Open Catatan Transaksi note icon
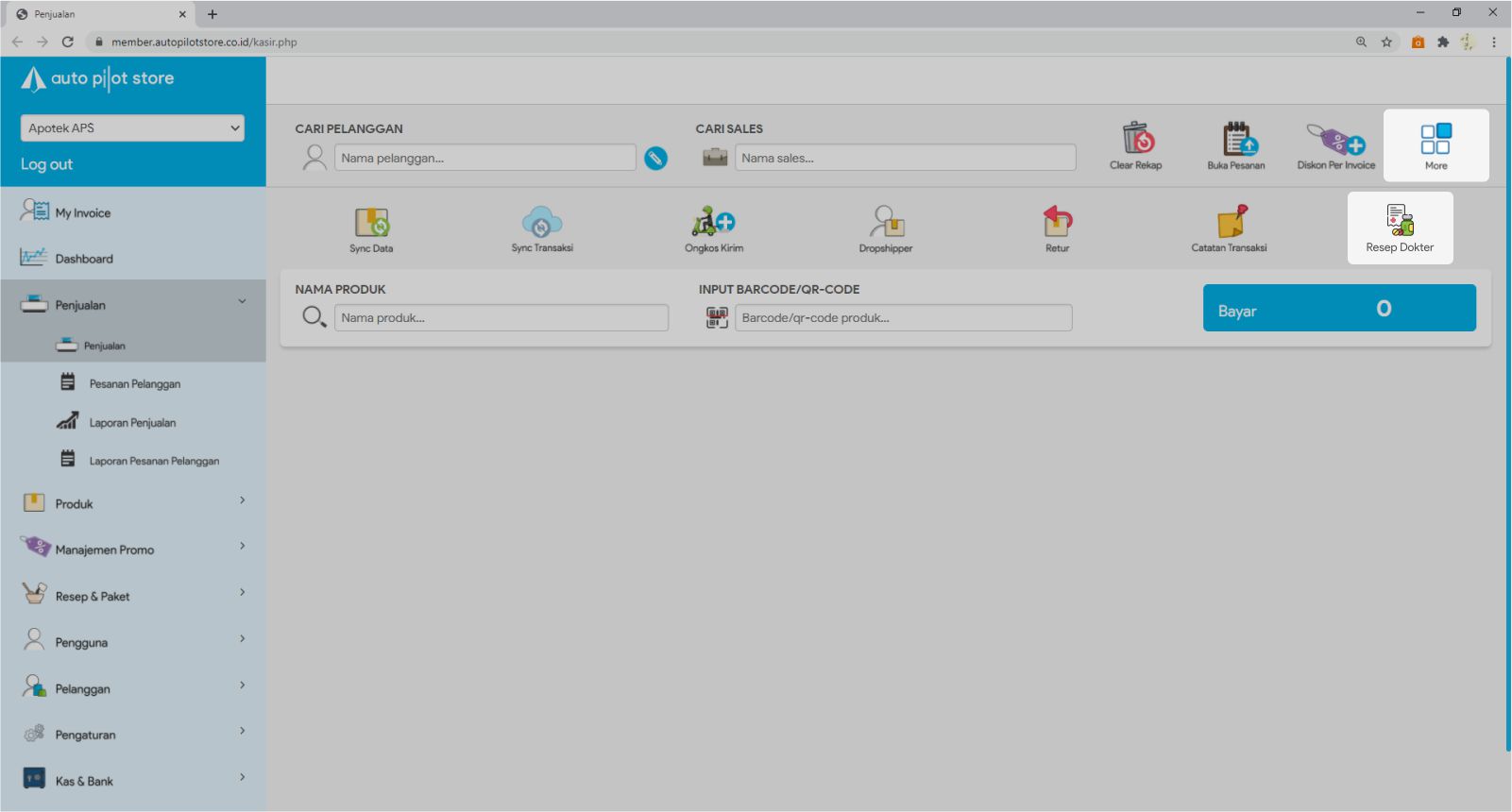 pos(1230,223)
